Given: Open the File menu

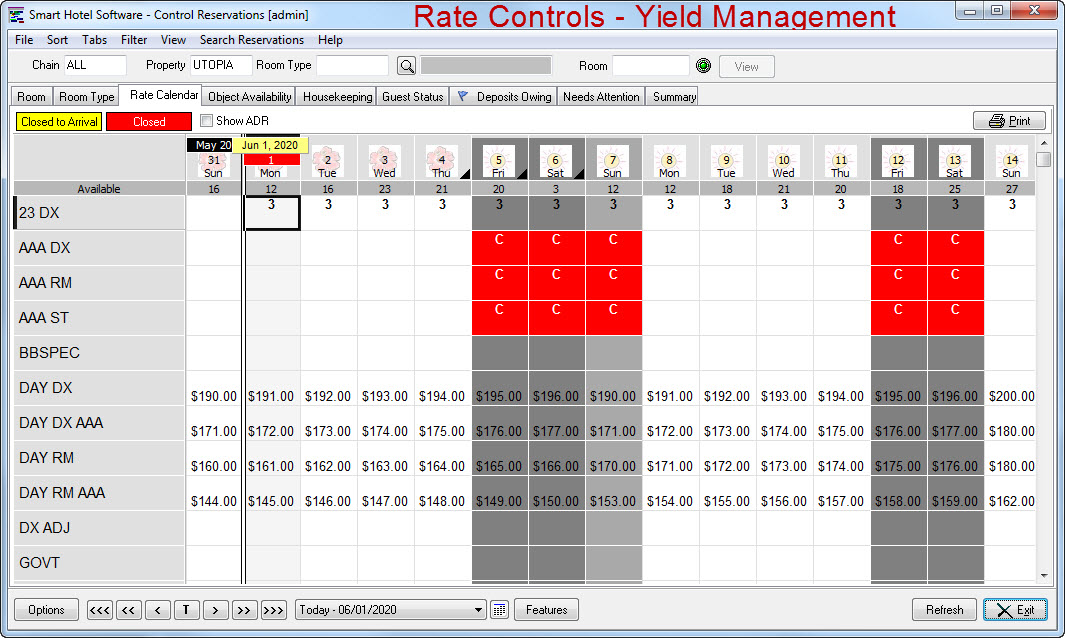Looking at the screenshot, I should pos(24,40).
